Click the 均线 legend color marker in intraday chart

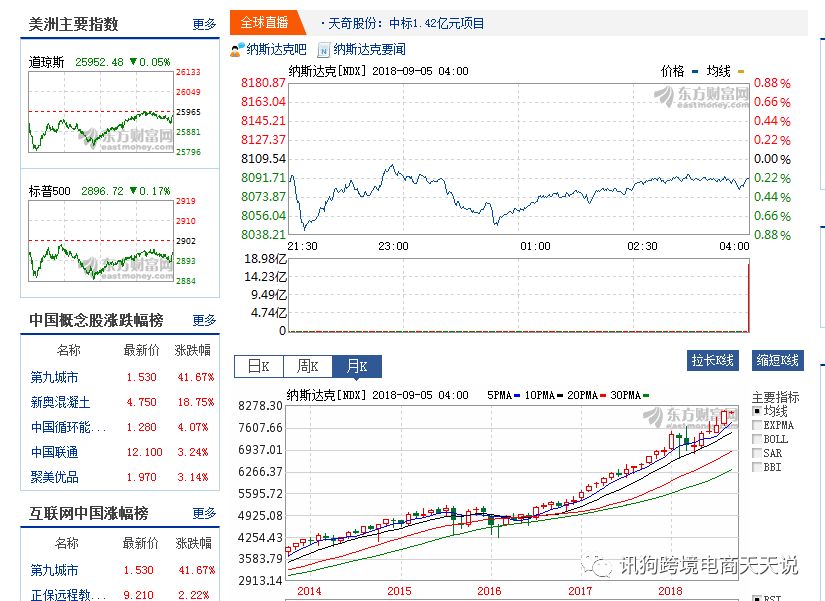tap(741, 72)
